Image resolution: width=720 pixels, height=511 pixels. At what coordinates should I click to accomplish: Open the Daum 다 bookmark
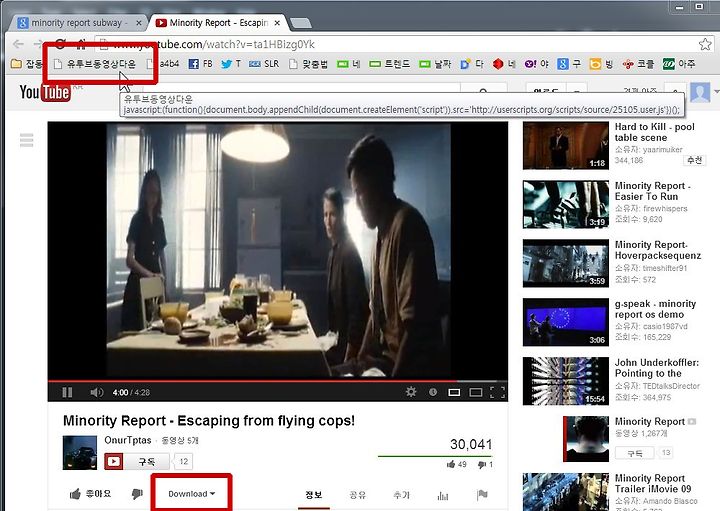click(x=472, y=64)
